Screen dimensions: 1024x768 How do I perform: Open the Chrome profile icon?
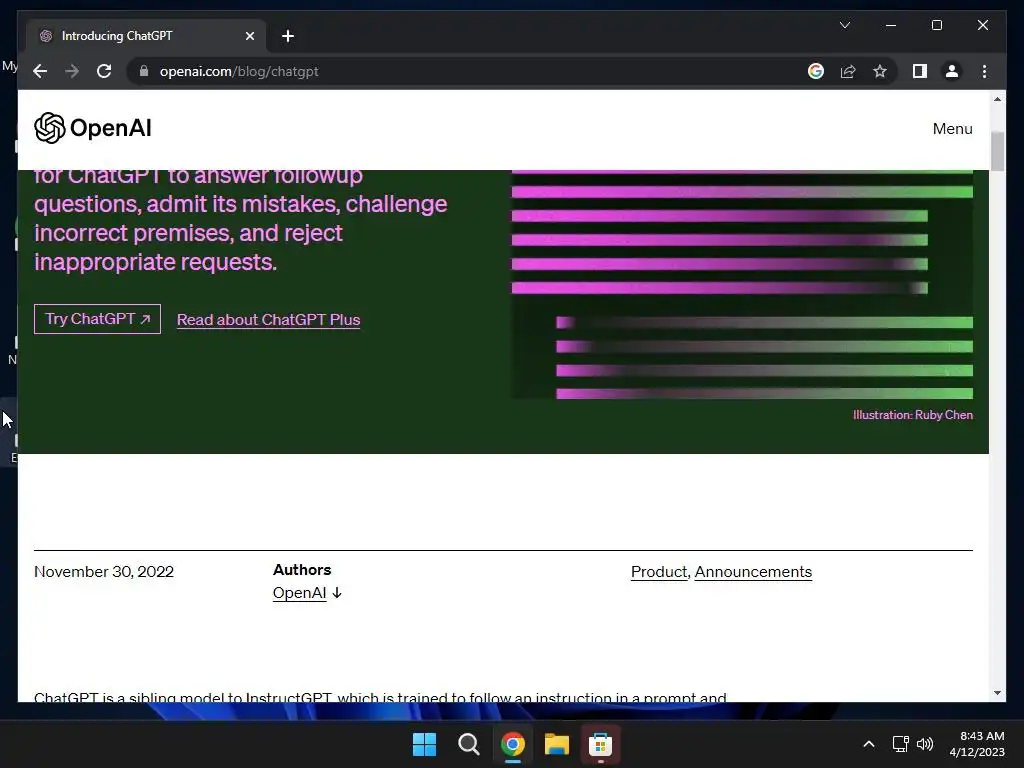952,71
